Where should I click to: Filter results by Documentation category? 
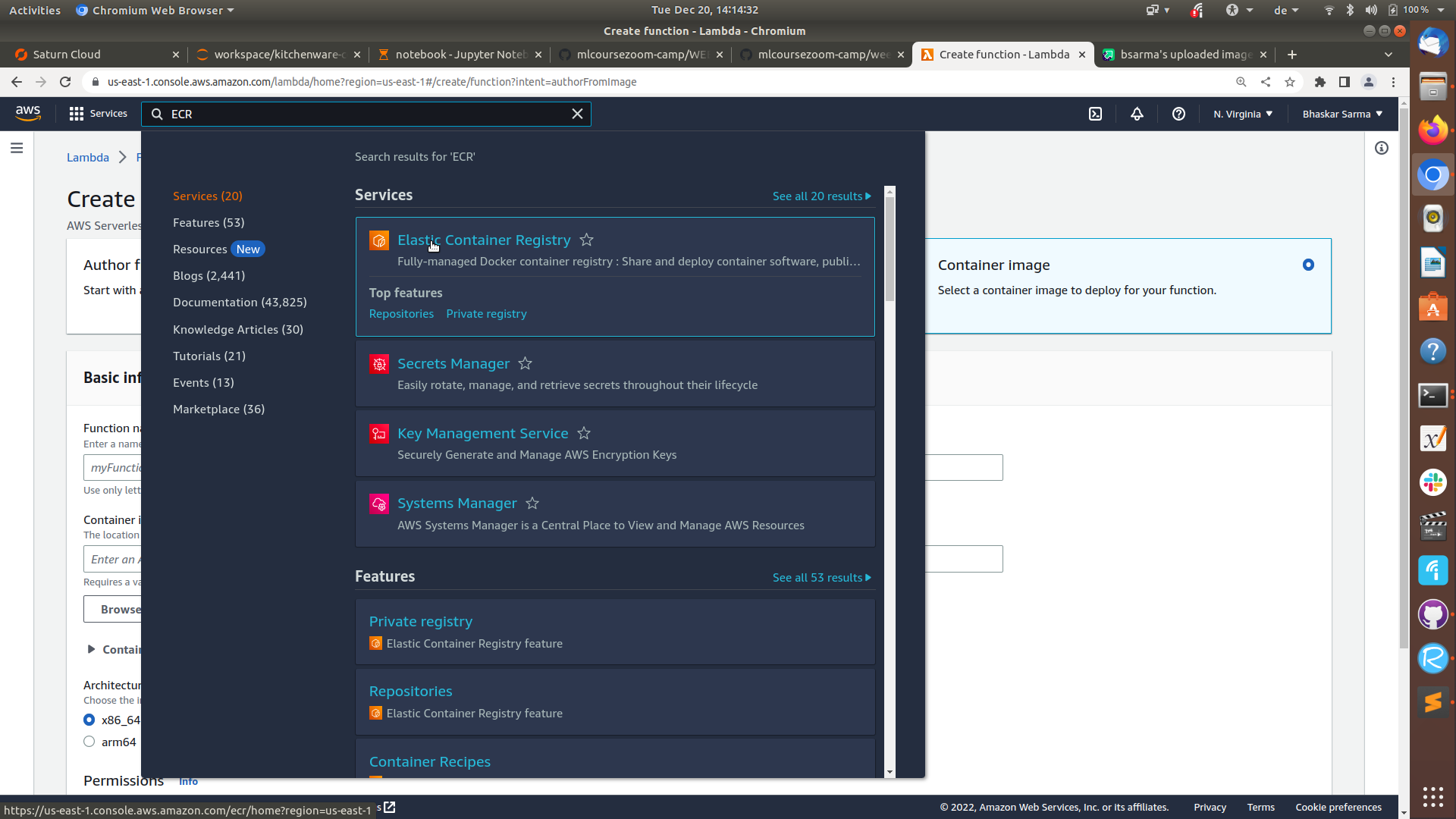[240, 302]
